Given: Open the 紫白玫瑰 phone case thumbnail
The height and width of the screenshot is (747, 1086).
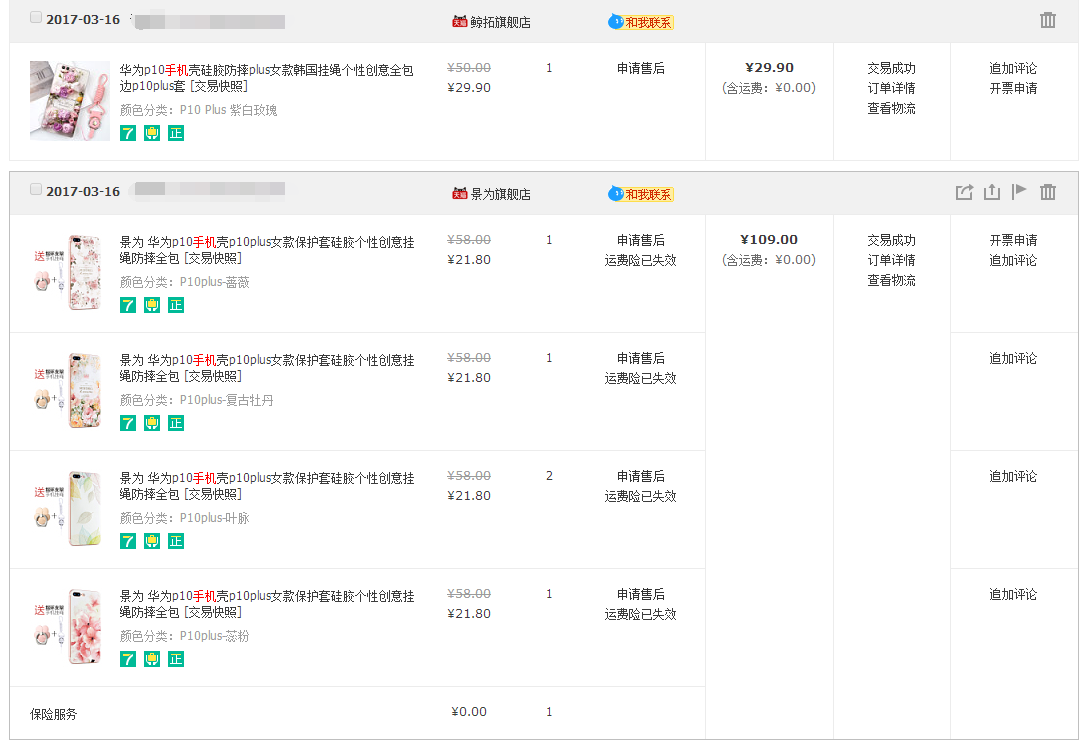Looking at the screenshot, I should click(70, 101).
